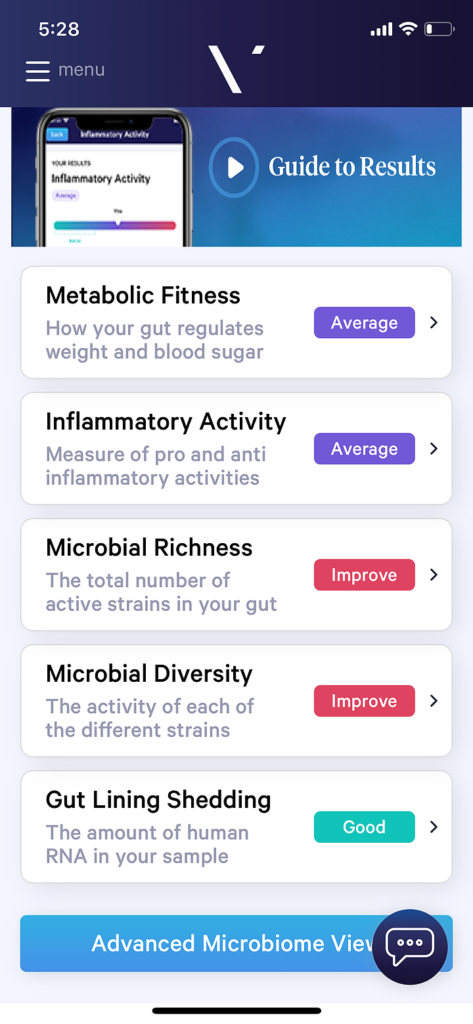
Task: Open the hamburger menu icon
Action: (x=38, y=71)
